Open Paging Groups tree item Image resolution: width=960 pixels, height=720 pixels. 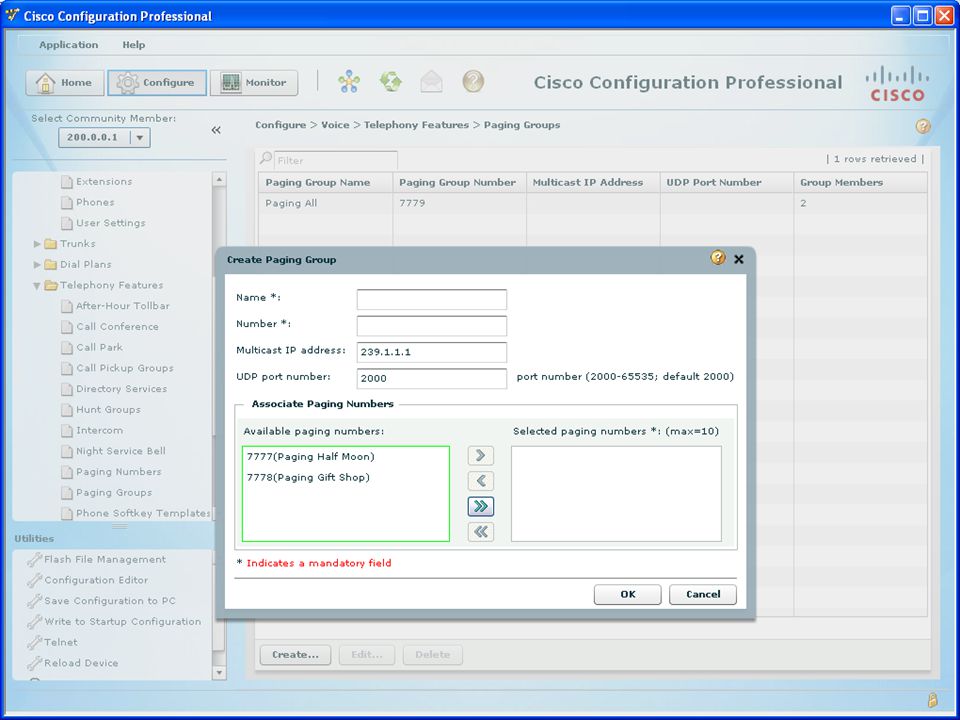[107, 493]
